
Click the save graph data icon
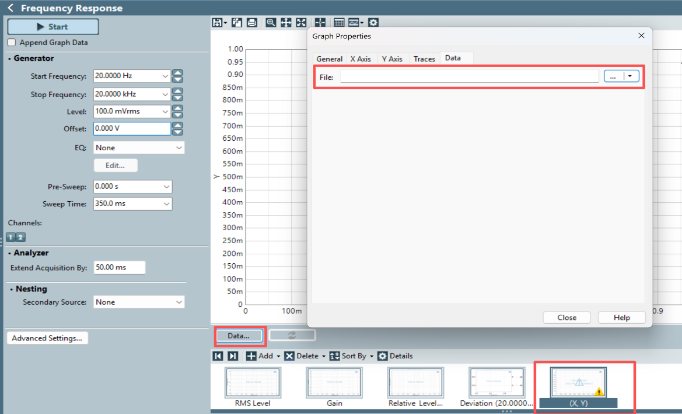point(217,22)
